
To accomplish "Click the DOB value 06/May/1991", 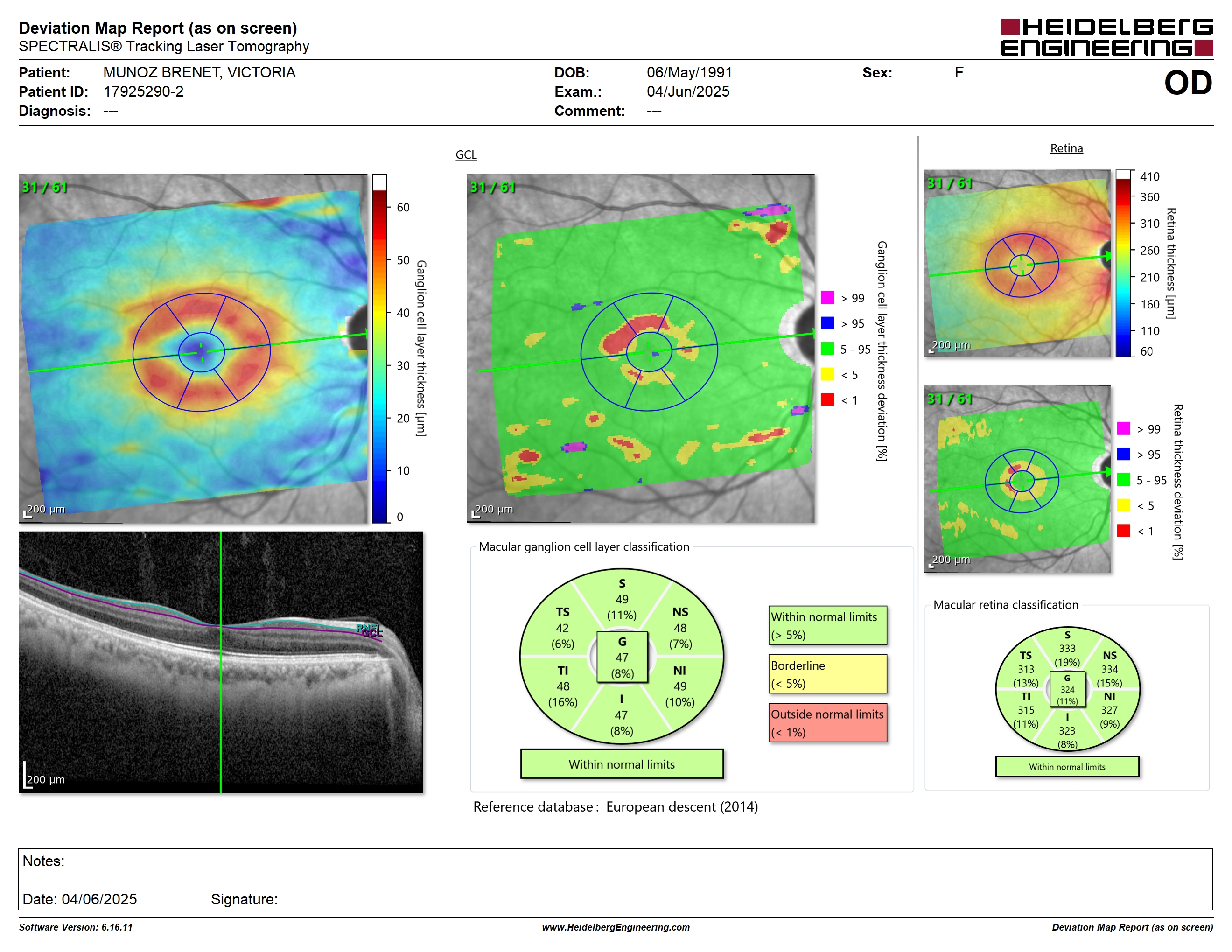I will pos(689,73).
